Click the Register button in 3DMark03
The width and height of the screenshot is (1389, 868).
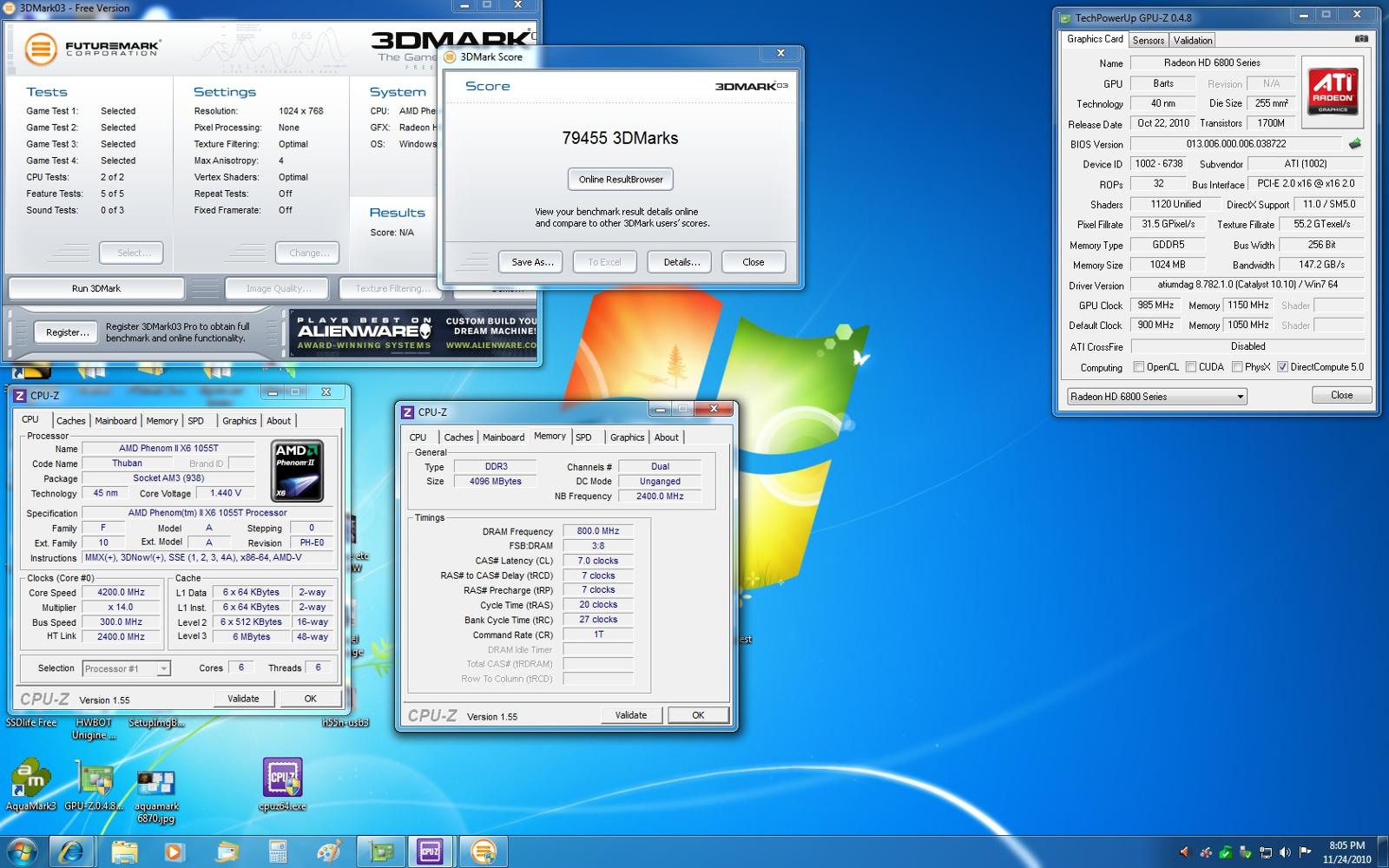tap(68, 332)
